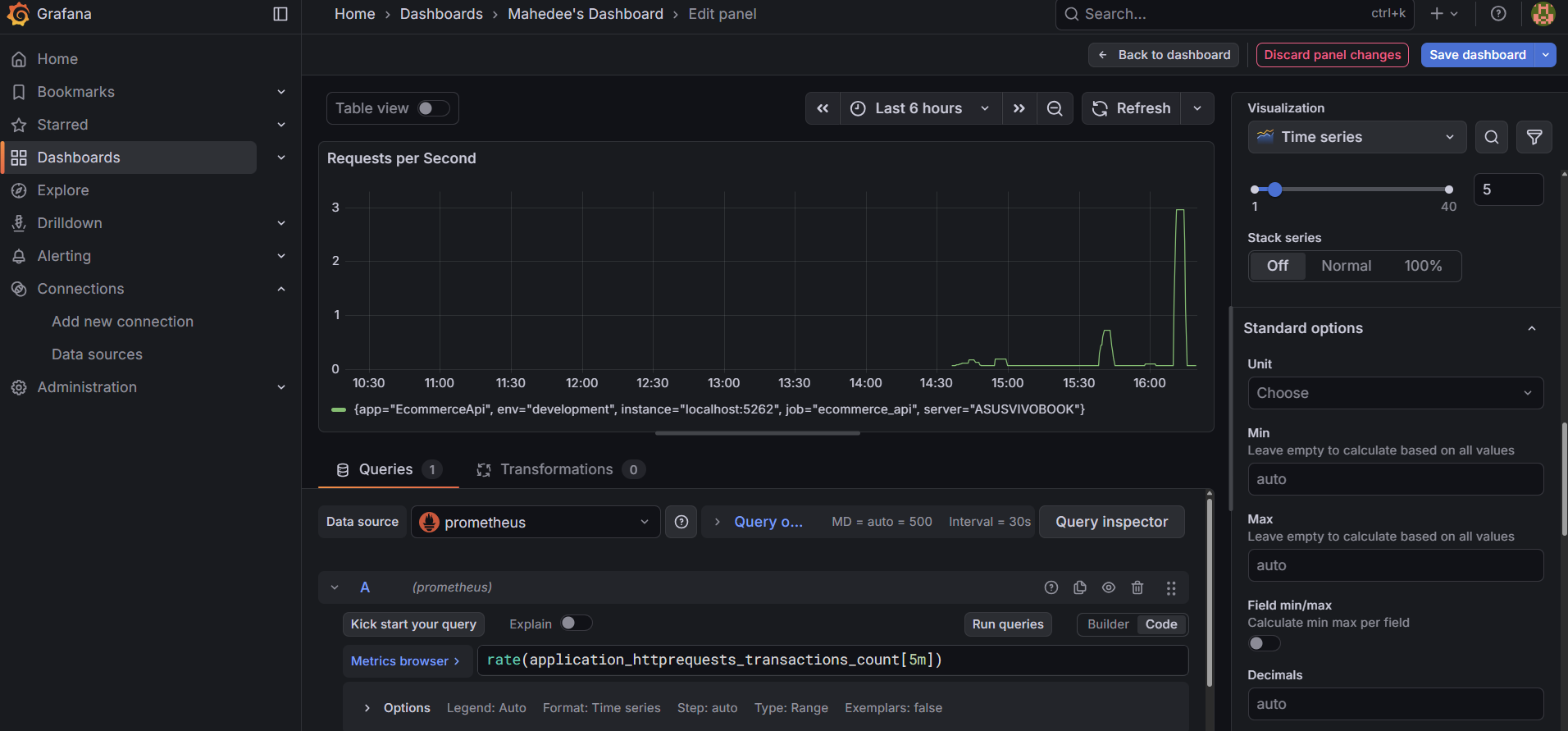Click the visualization search magnifier icon

click(1492, 137)
